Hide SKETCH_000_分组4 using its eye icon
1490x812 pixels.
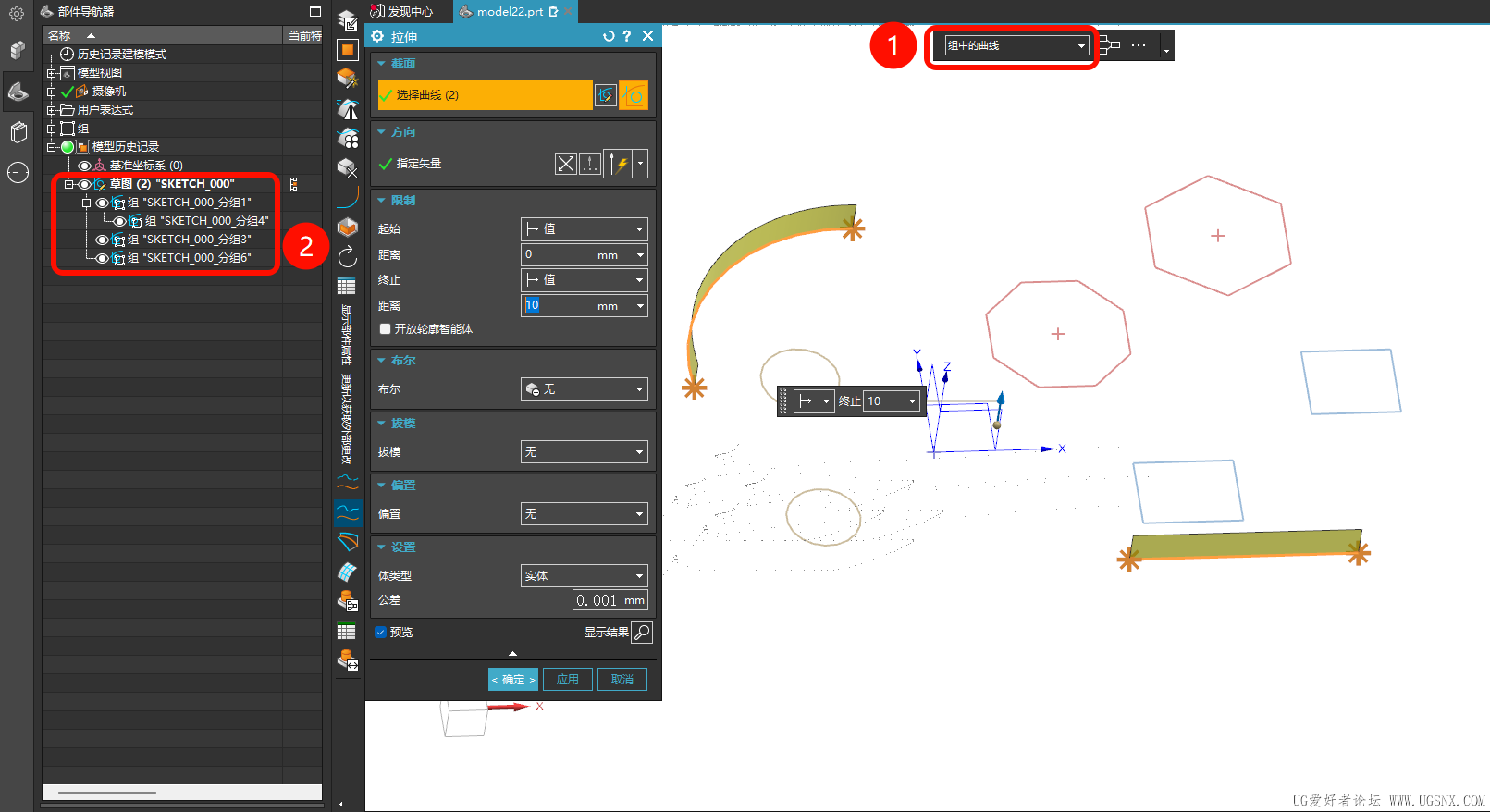[x=119, y=221]
